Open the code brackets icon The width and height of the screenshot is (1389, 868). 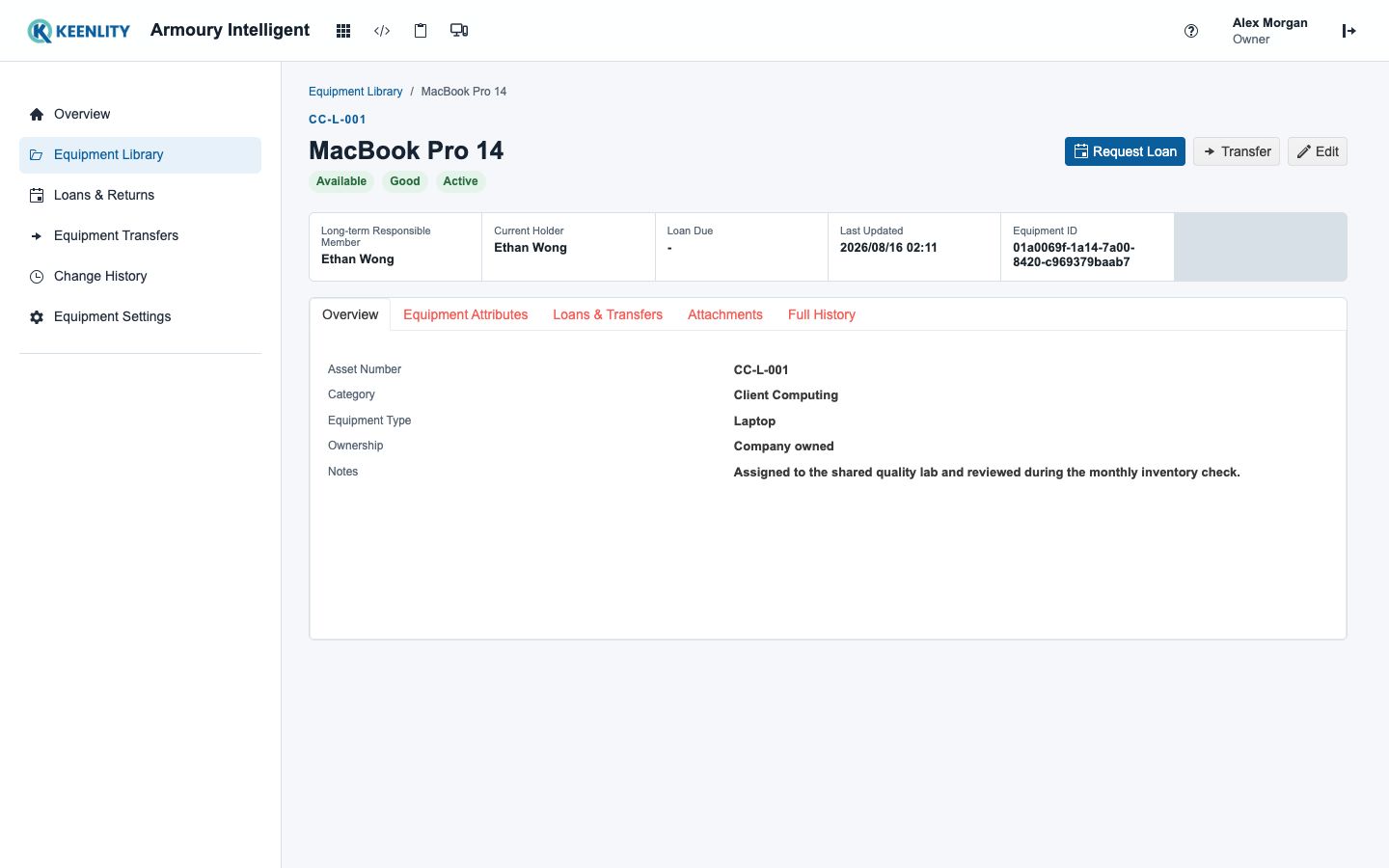(382, 31)
